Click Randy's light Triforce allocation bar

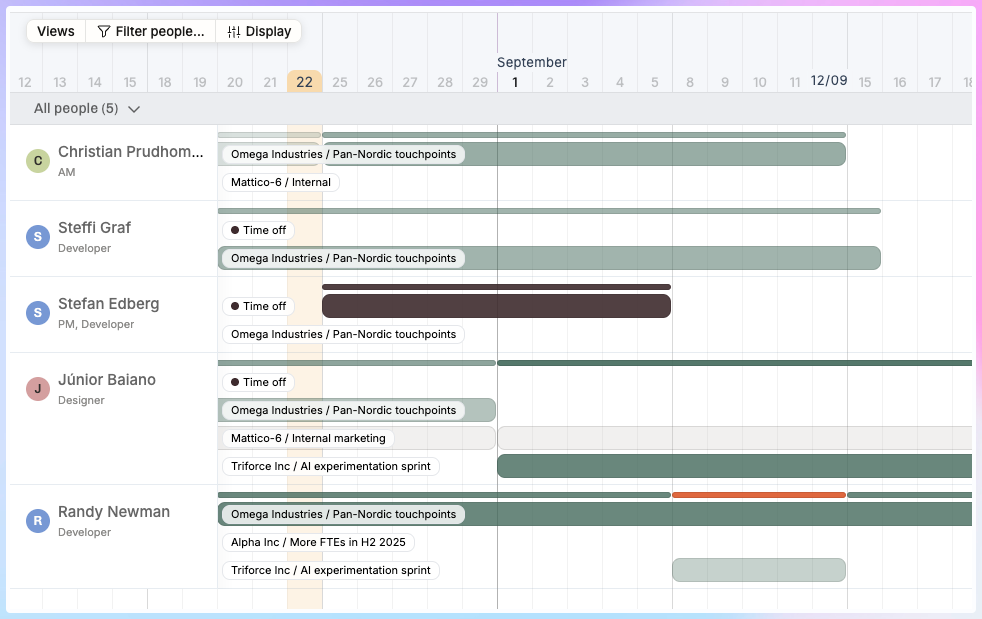[759, 570]
